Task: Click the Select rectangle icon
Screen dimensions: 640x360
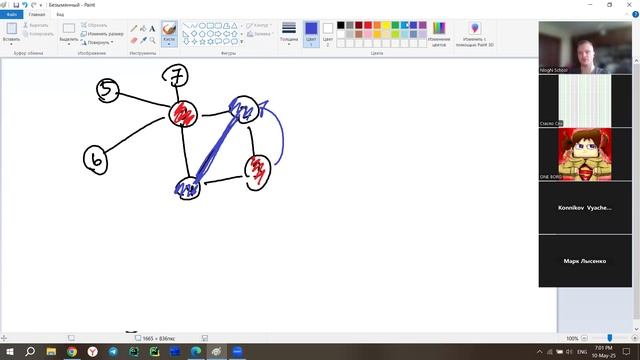Action: (69, 28)
